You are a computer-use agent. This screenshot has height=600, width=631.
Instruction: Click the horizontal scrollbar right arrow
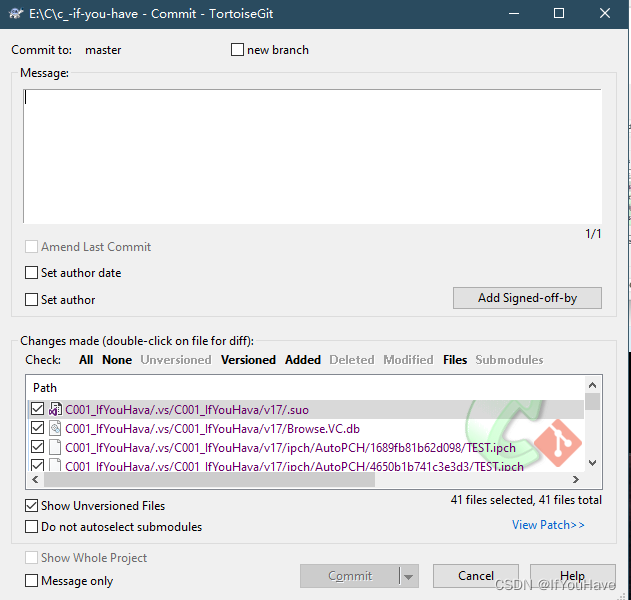(x=576, y=479)
